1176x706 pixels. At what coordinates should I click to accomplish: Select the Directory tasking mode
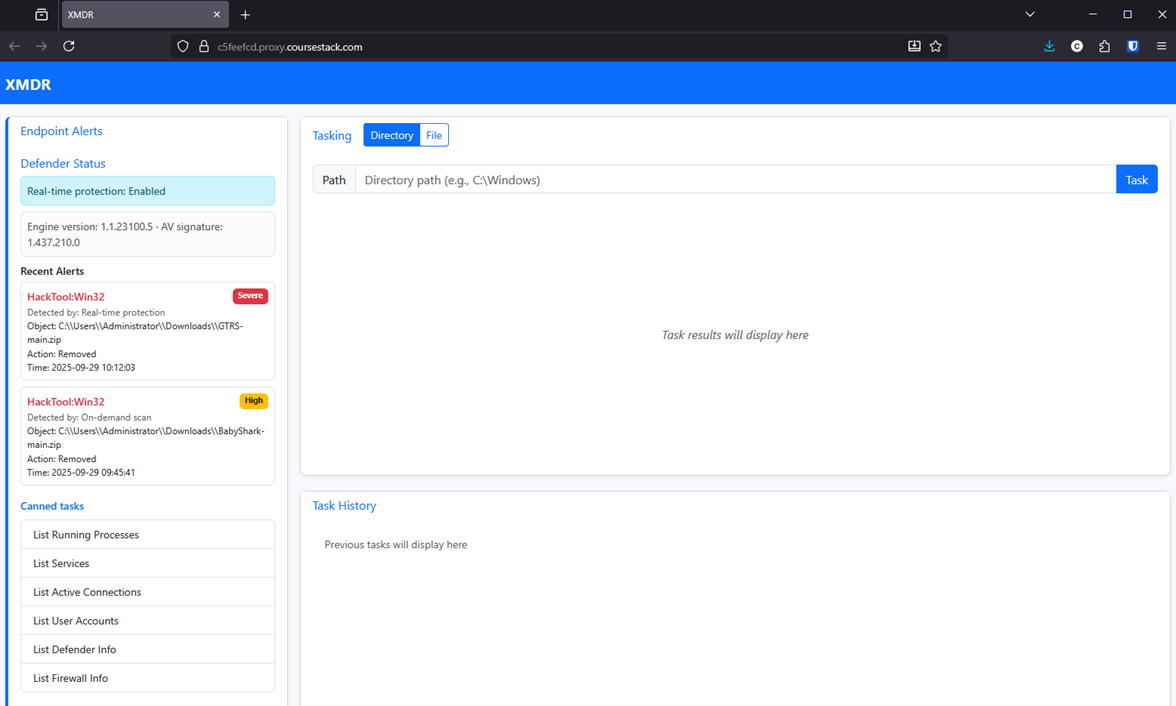392,135
